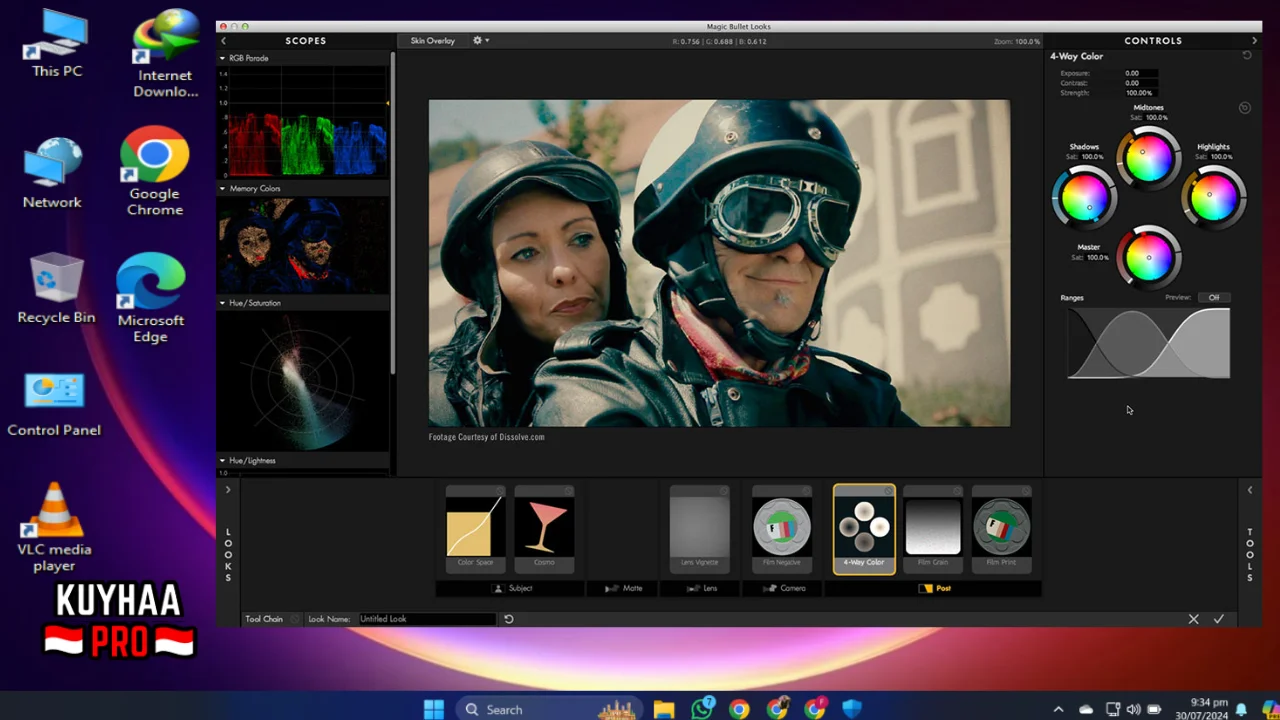Click the Master color wheel

(x=1148, y=257)
